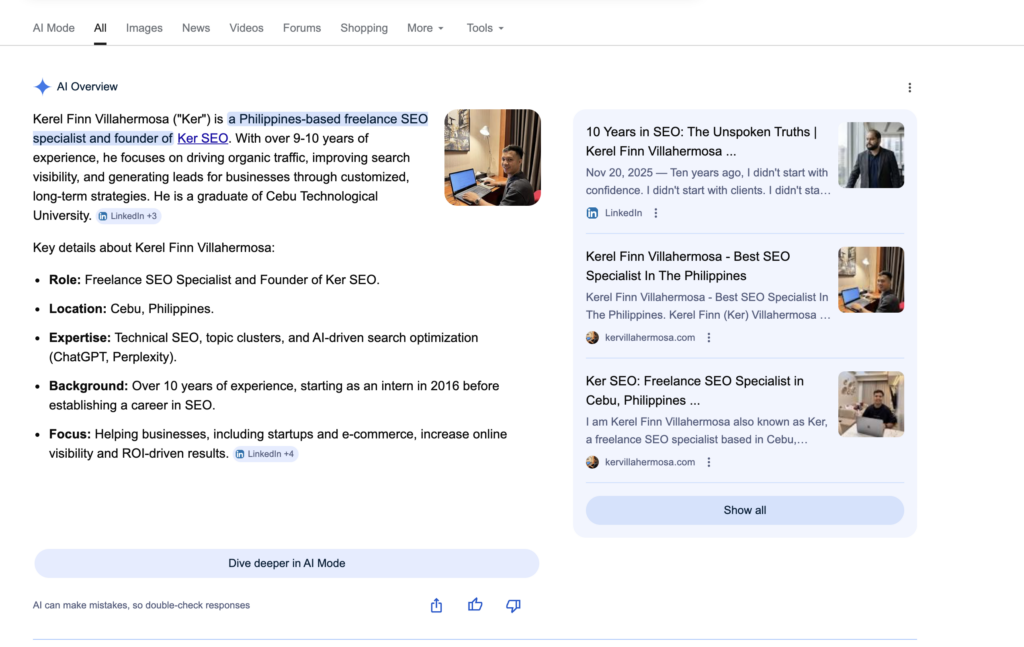The width and height of the screenshot is (1024, 647).
Task: Open the LinkedIn +3 source chip
Action: click(x=128, y=216)
